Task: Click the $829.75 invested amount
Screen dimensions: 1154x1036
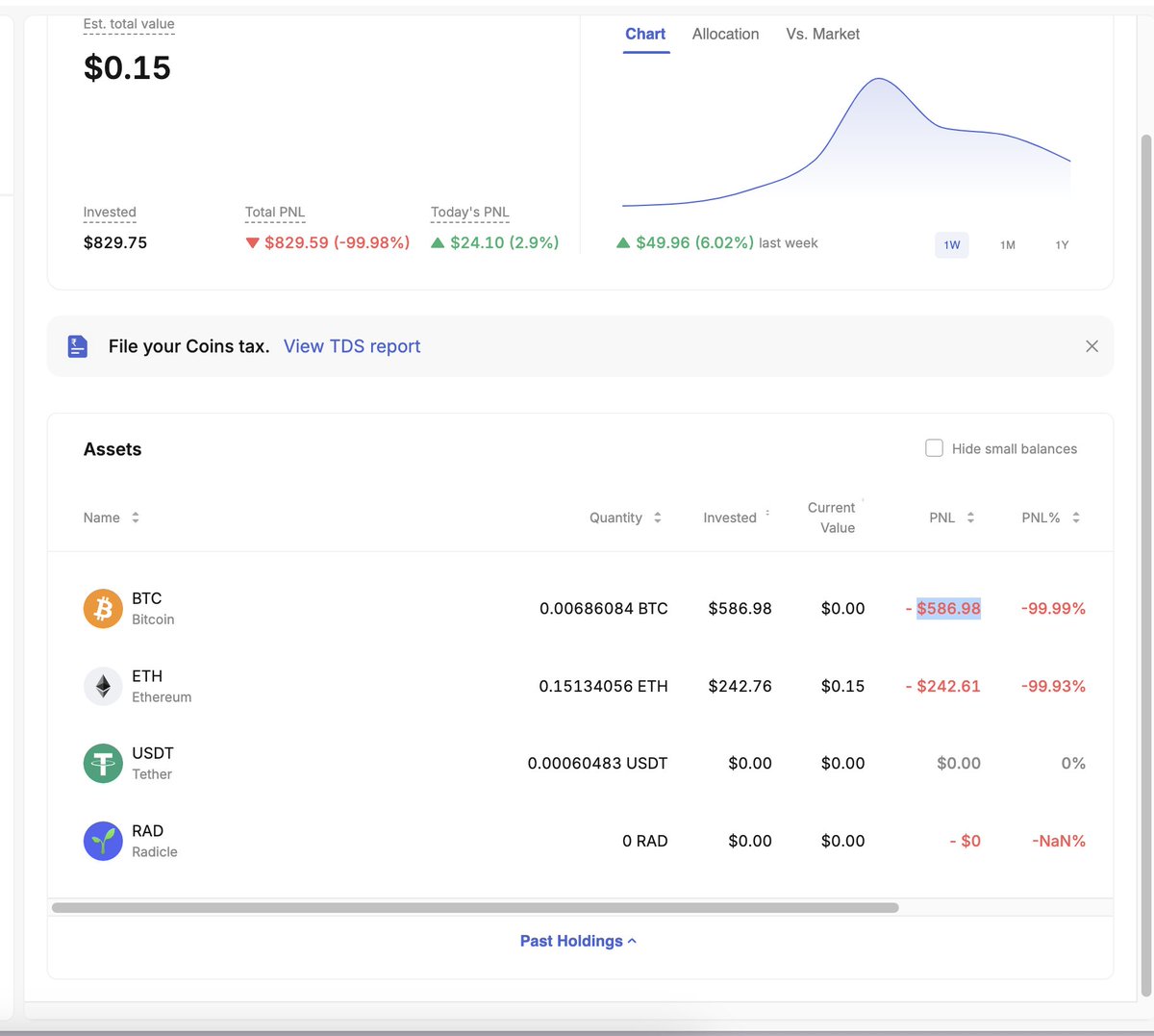Action: point(115,242)
